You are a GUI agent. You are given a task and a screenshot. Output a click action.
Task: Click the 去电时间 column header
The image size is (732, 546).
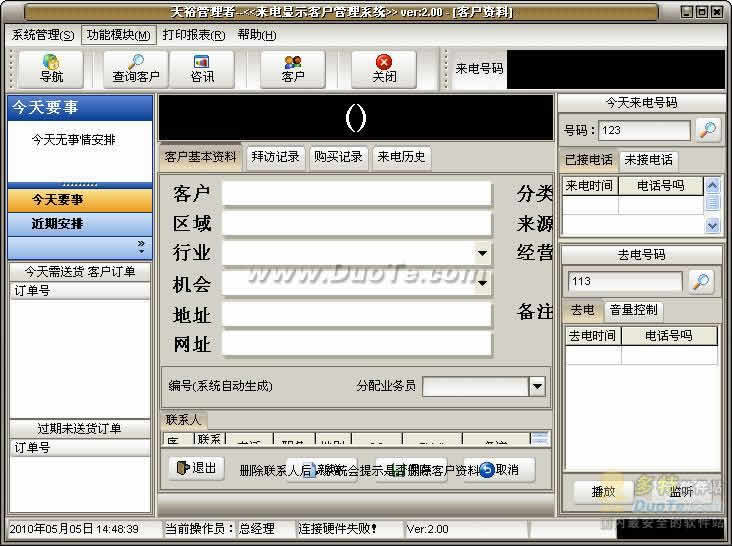[x=592, y=336]
